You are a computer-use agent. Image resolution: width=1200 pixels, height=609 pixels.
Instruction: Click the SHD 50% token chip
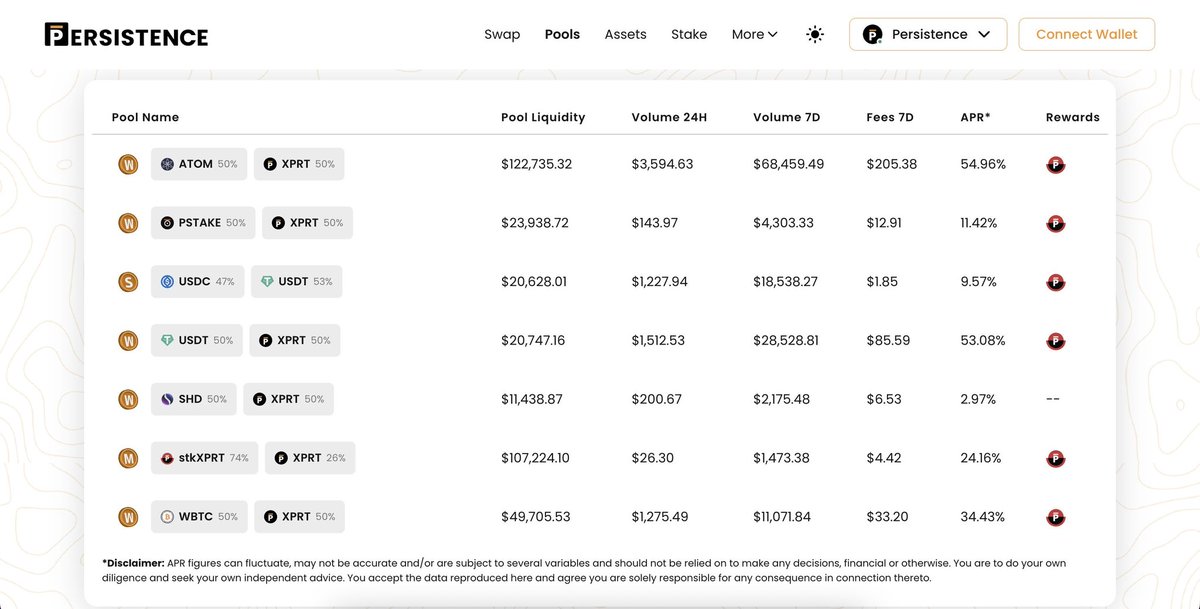tap(194, 399)
